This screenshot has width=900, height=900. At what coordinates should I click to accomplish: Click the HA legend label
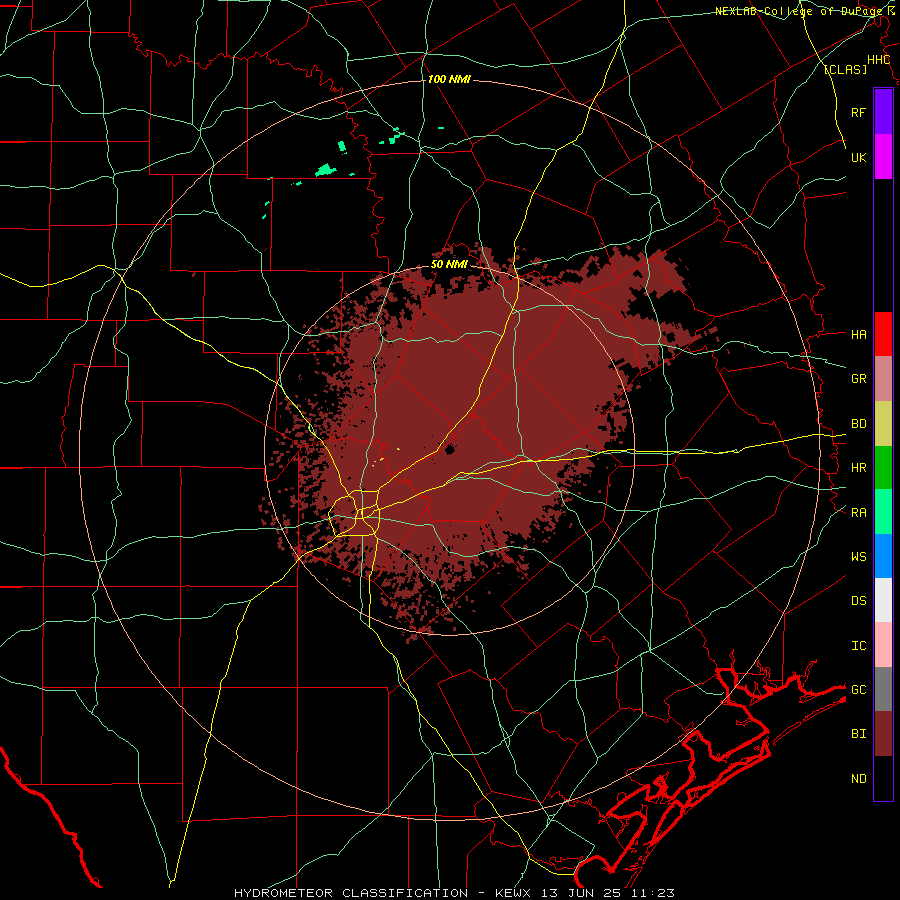click(858, 335)
